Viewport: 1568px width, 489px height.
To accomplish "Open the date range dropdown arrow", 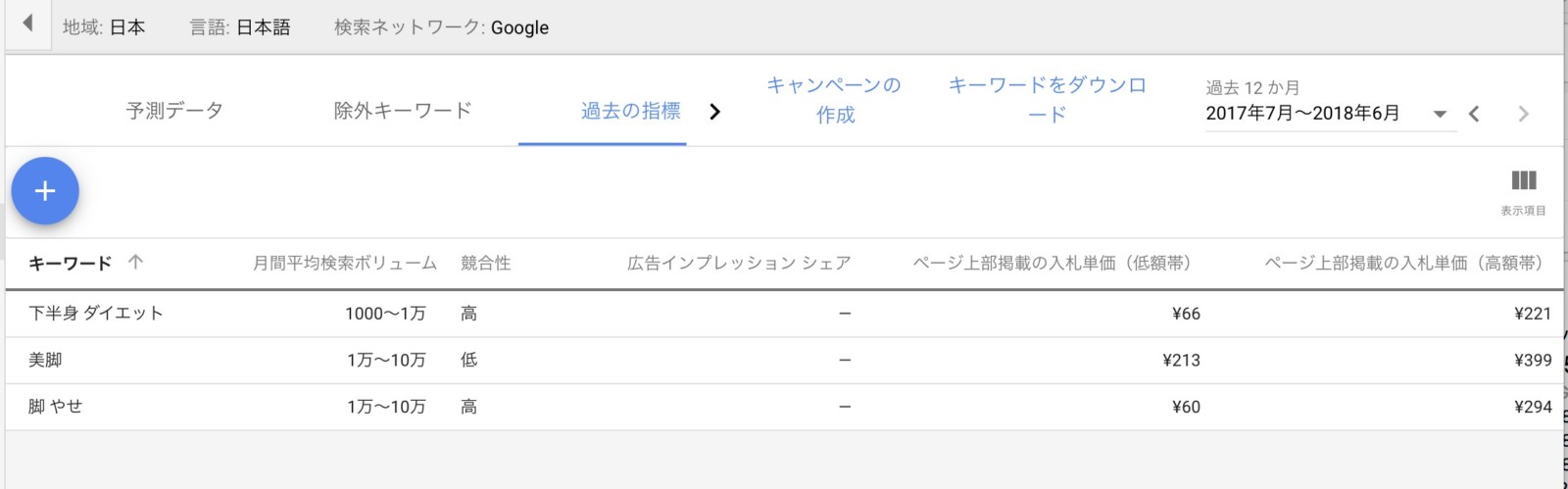I will coord(1440,114).
